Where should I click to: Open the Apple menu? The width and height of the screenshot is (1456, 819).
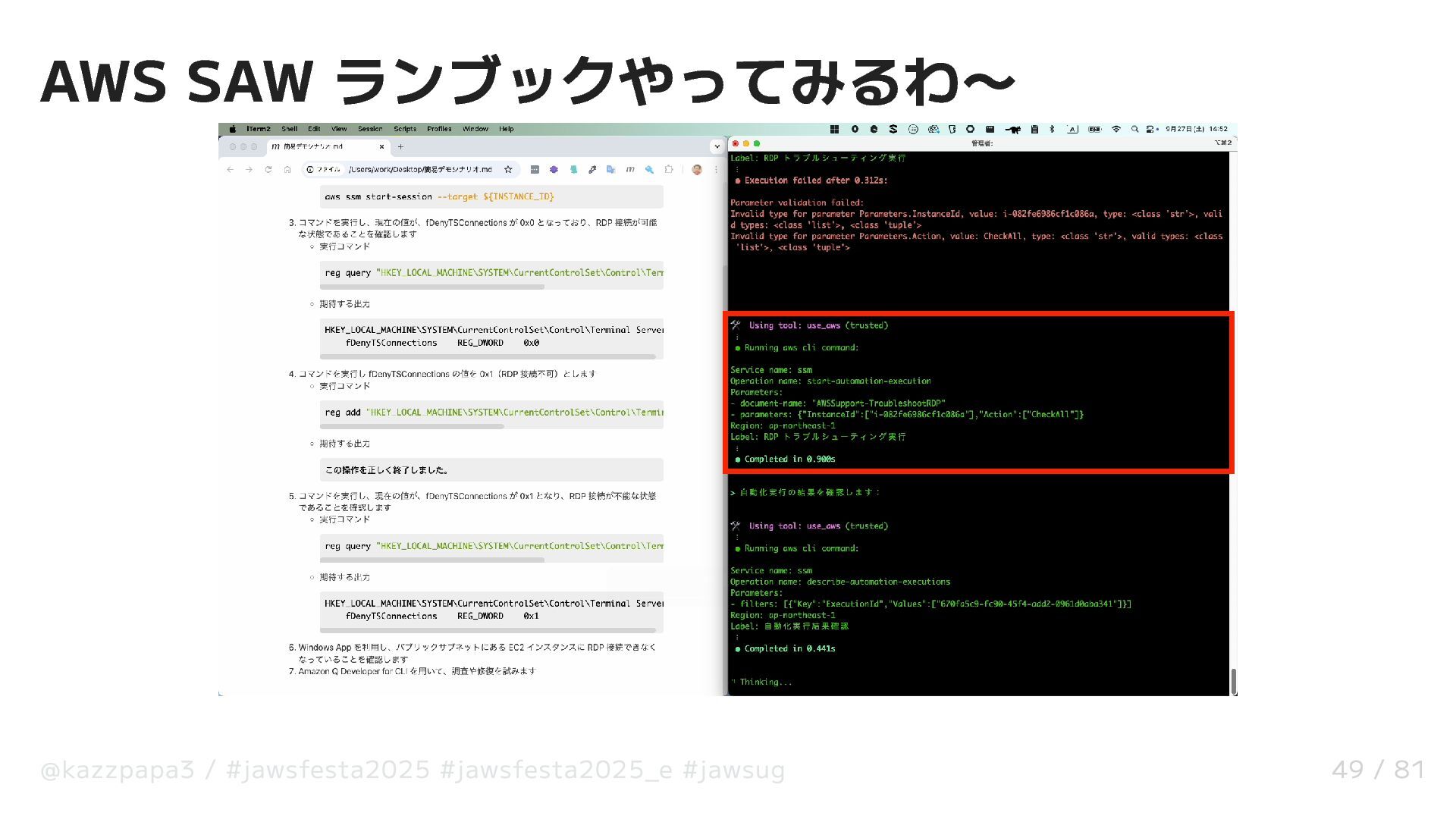pyautogui.click(x=233, y=130)
